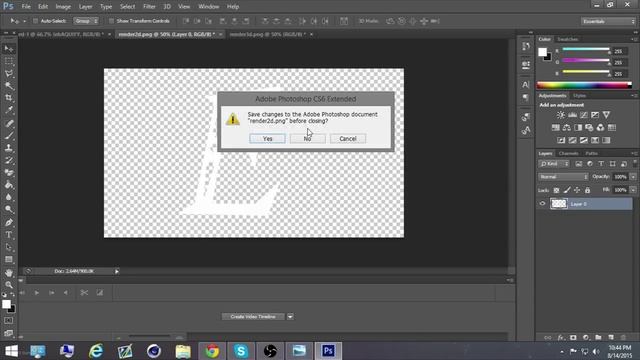Select the Pen tool
The image size is (640, 360).
[9, 222]
